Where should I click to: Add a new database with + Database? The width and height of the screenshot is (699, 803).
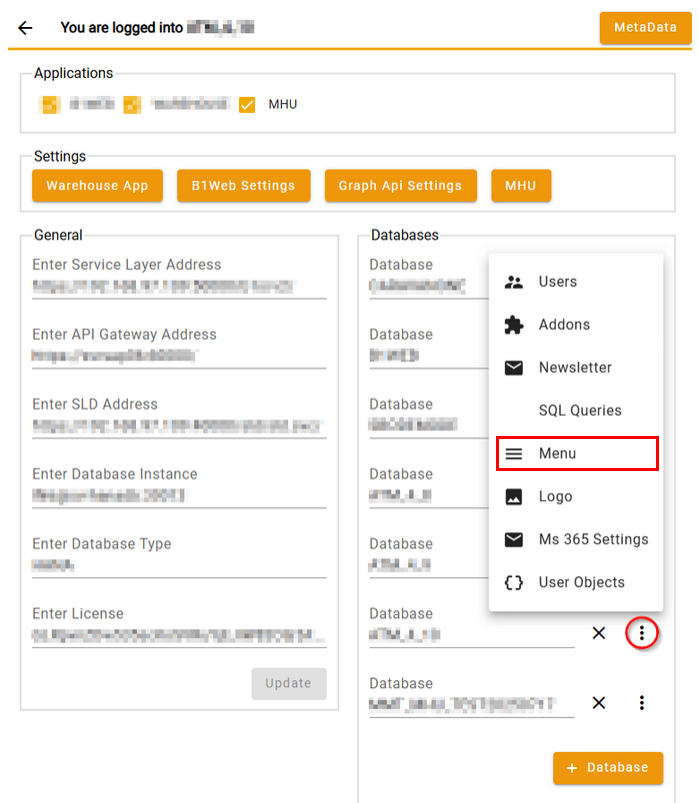[608, 768]
